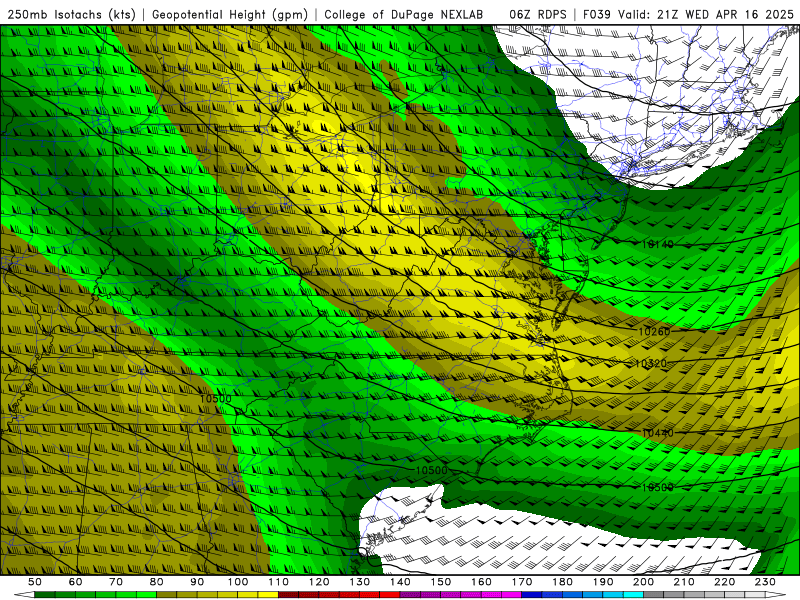
Task: Click the 80 knot color scale label
Action: pyautogui.click(x=157, y=582)
